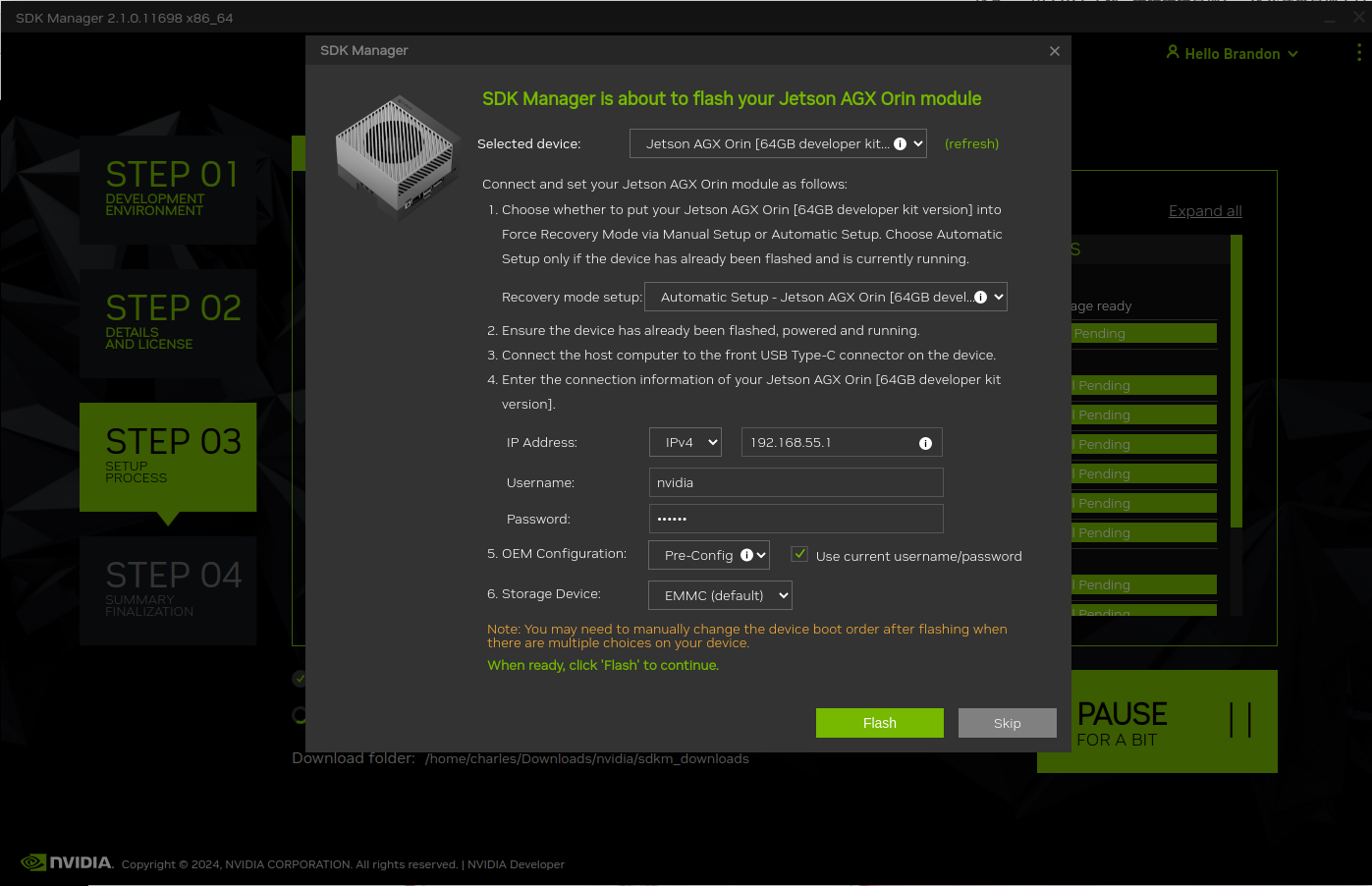
Task: Click the download folder path text
Action: (x=587, y=758)
